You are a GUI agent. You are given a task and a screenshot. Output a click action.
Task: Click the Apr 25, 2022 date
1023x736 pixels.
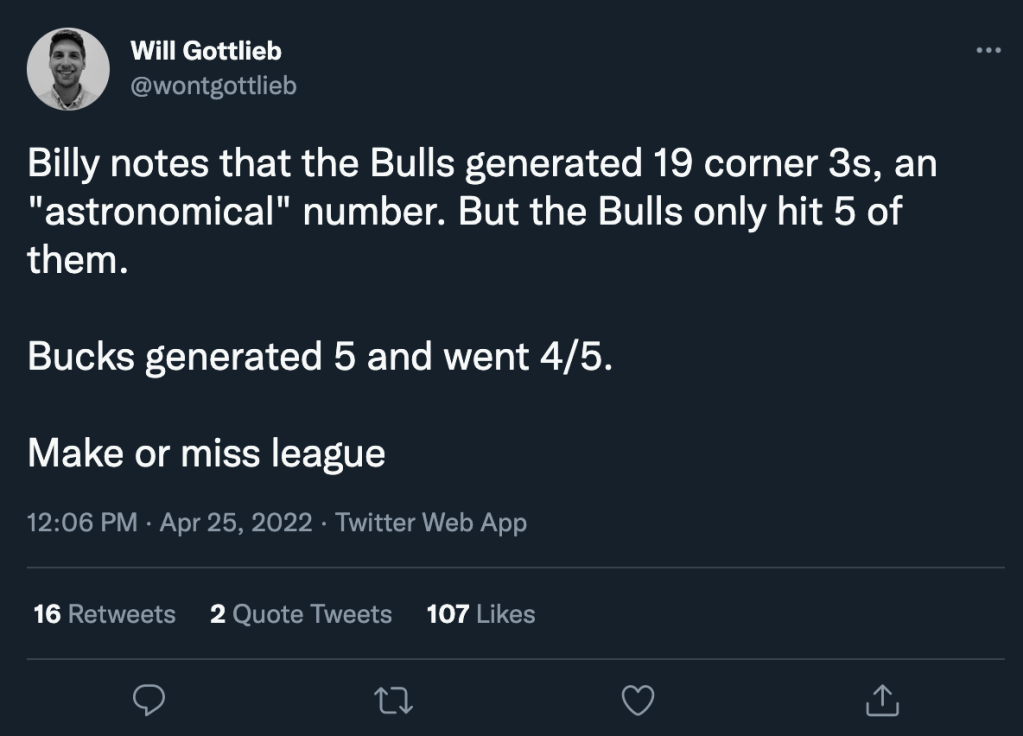click(x=235, y=522)
